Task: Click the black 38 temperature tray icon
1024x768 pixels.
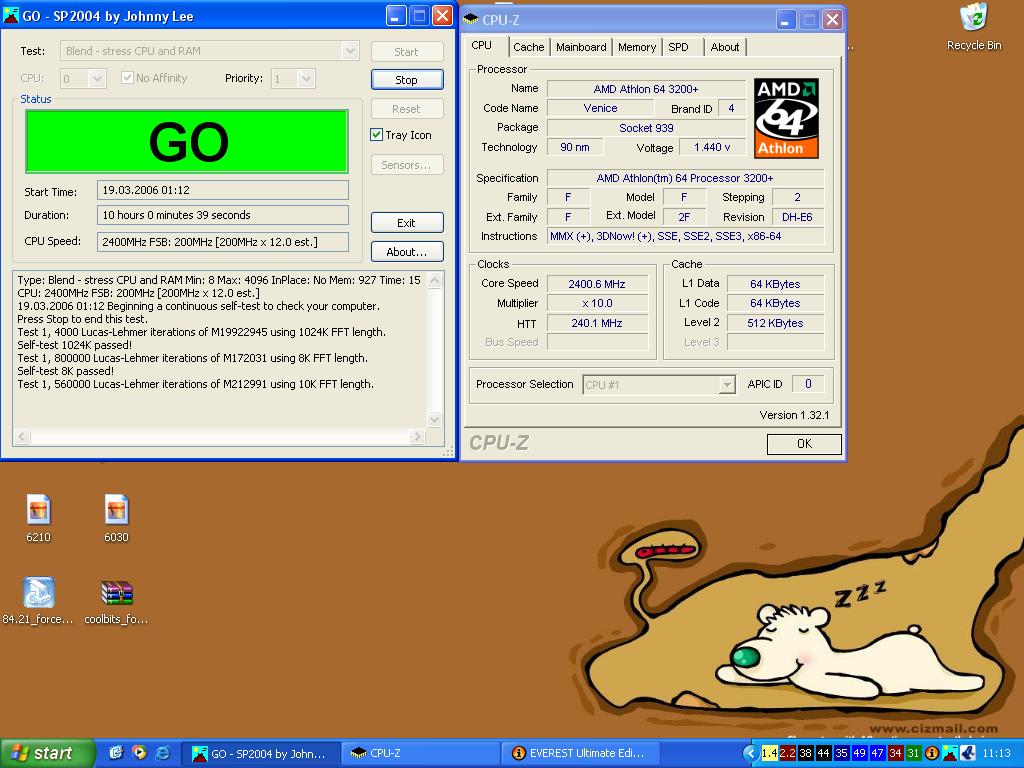Action: [805, 754]
